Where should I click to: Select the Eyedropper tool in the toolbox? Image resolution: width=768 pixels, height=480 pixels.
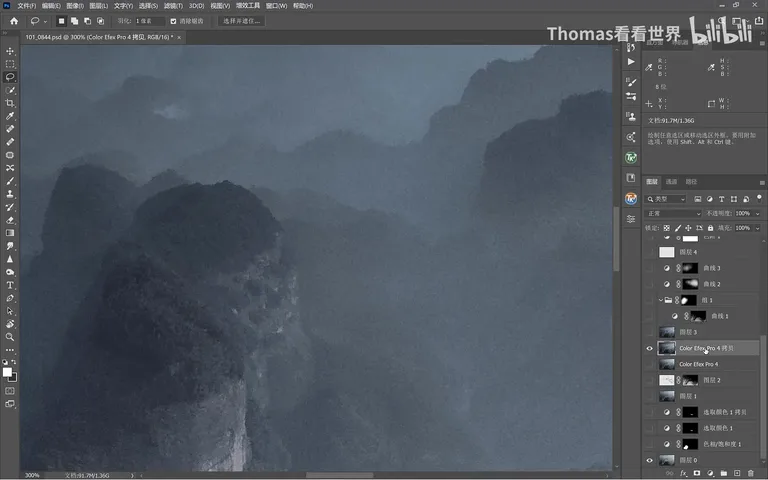click(x=10, y=116)
